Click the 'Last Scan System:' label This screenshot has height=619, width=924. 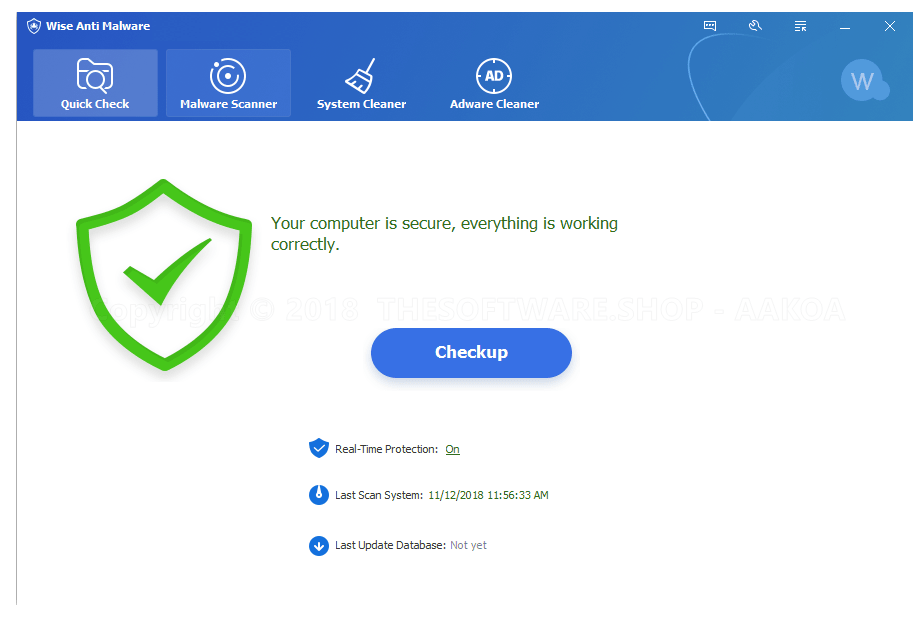tap(379, 495)
